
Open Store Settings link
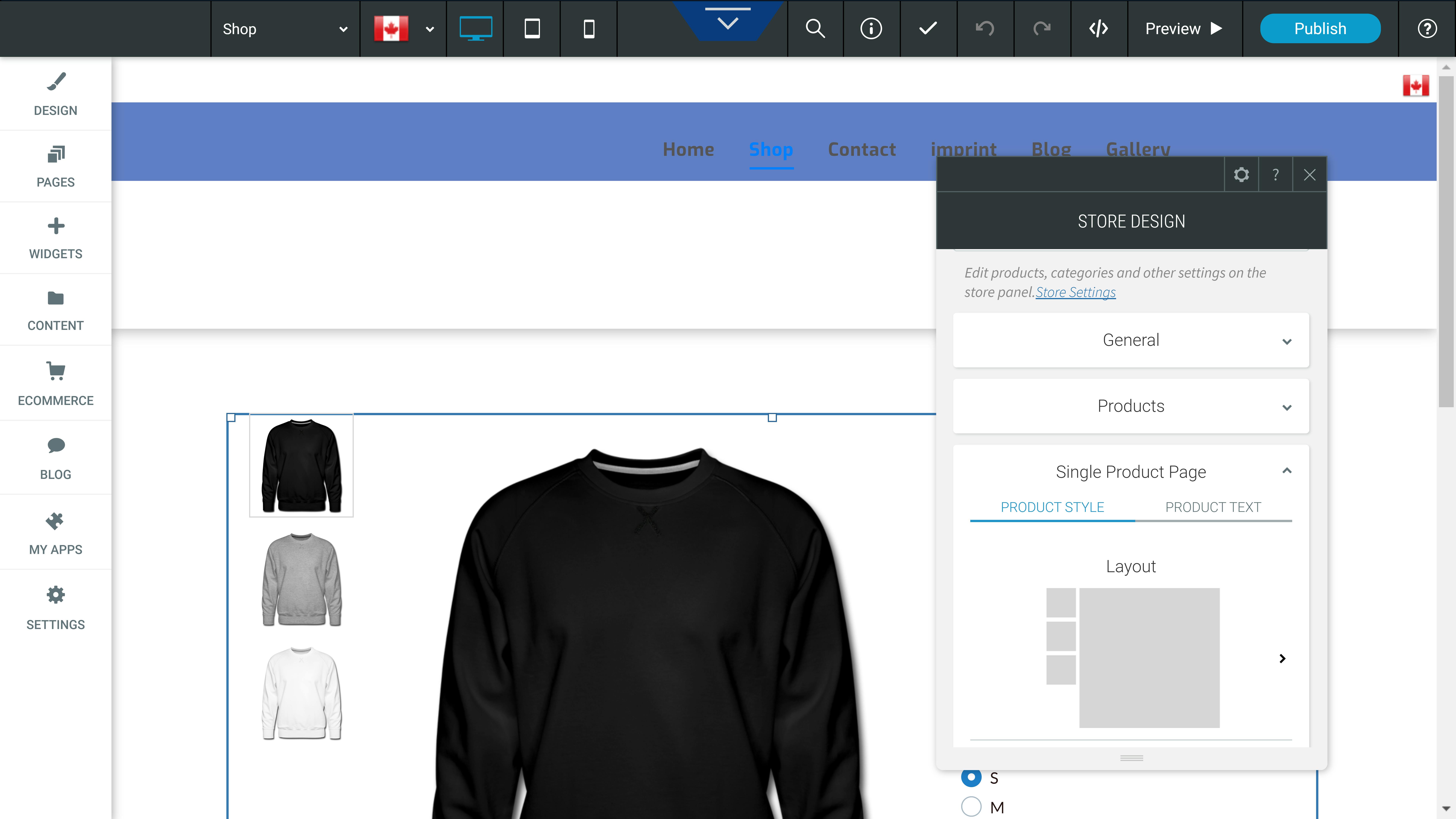click(1075, 292)
